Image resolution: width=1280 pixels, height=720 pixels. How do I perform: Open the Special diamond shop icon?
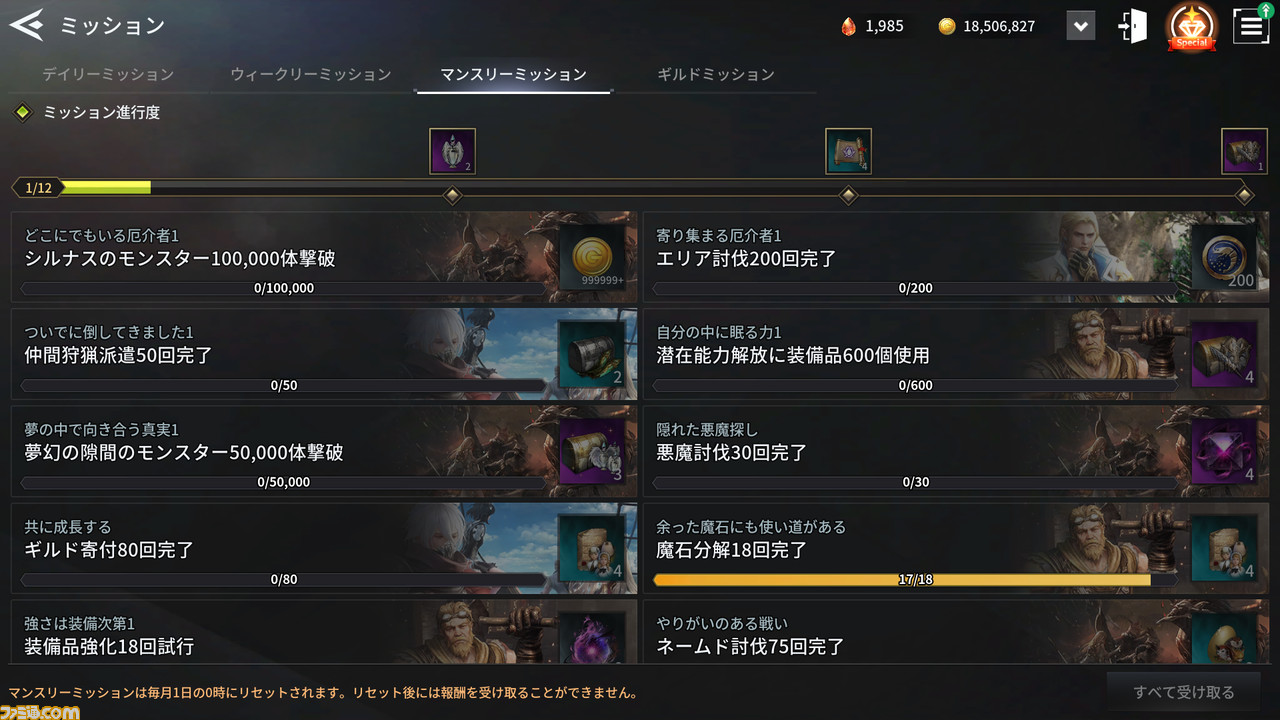1192,26
